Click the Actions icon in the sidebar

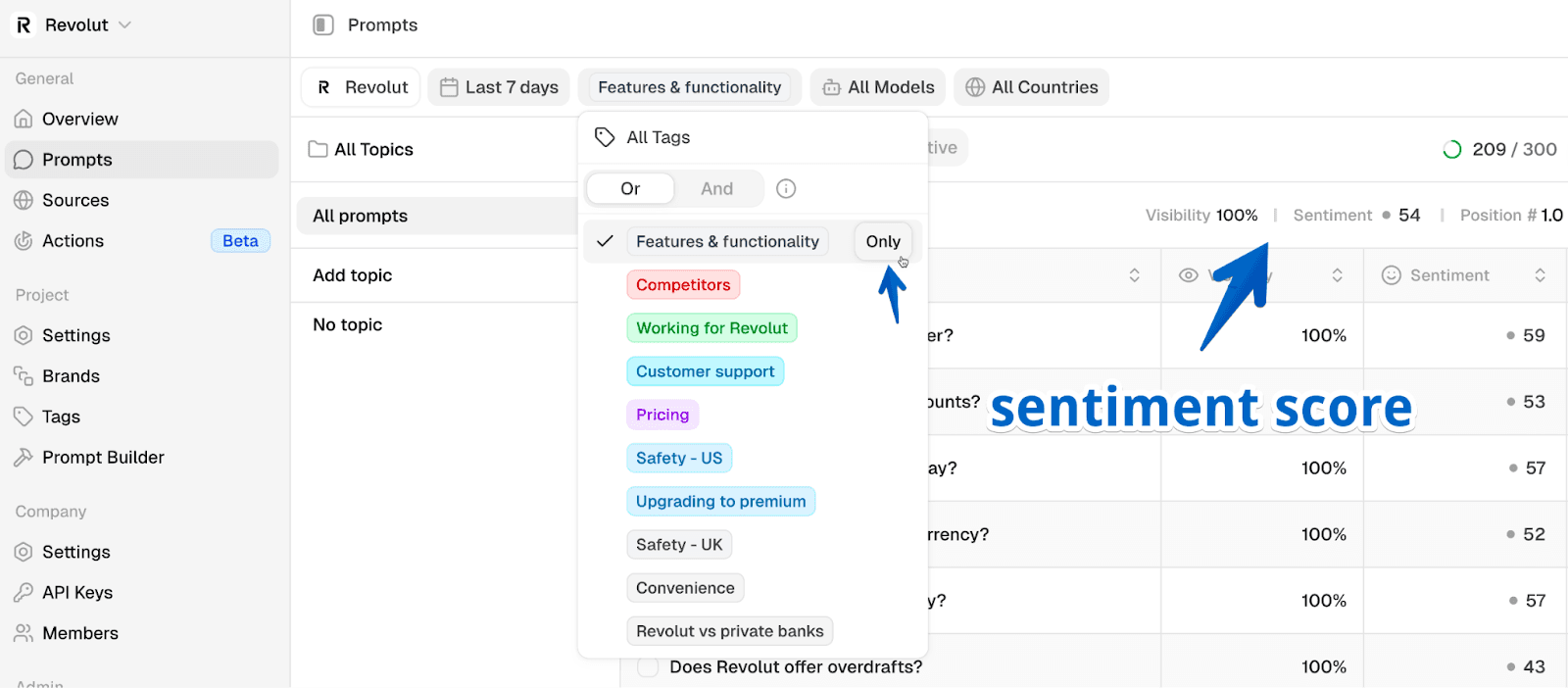(24, 241)
